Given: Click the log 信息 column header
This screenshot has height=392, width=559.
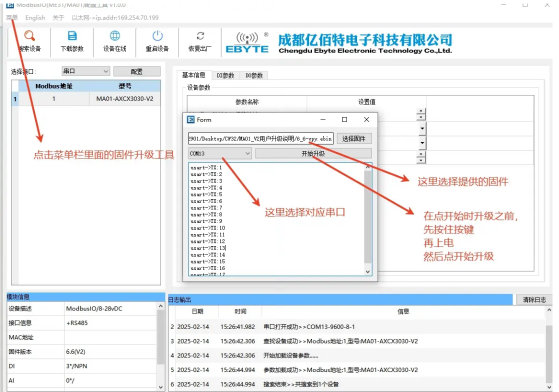Looking at the screenshot, I should pyautogui.click(x=403, y=311).
